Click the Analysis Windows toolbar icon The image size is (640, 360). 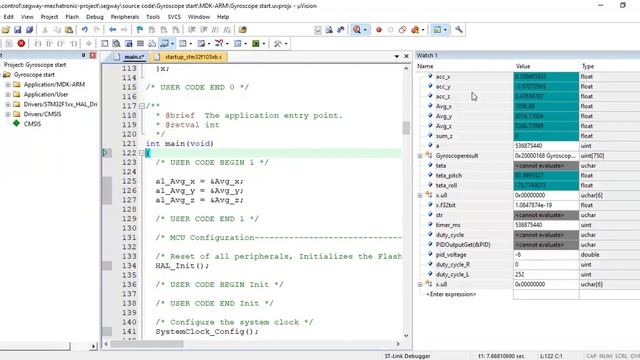coord(219,43)
